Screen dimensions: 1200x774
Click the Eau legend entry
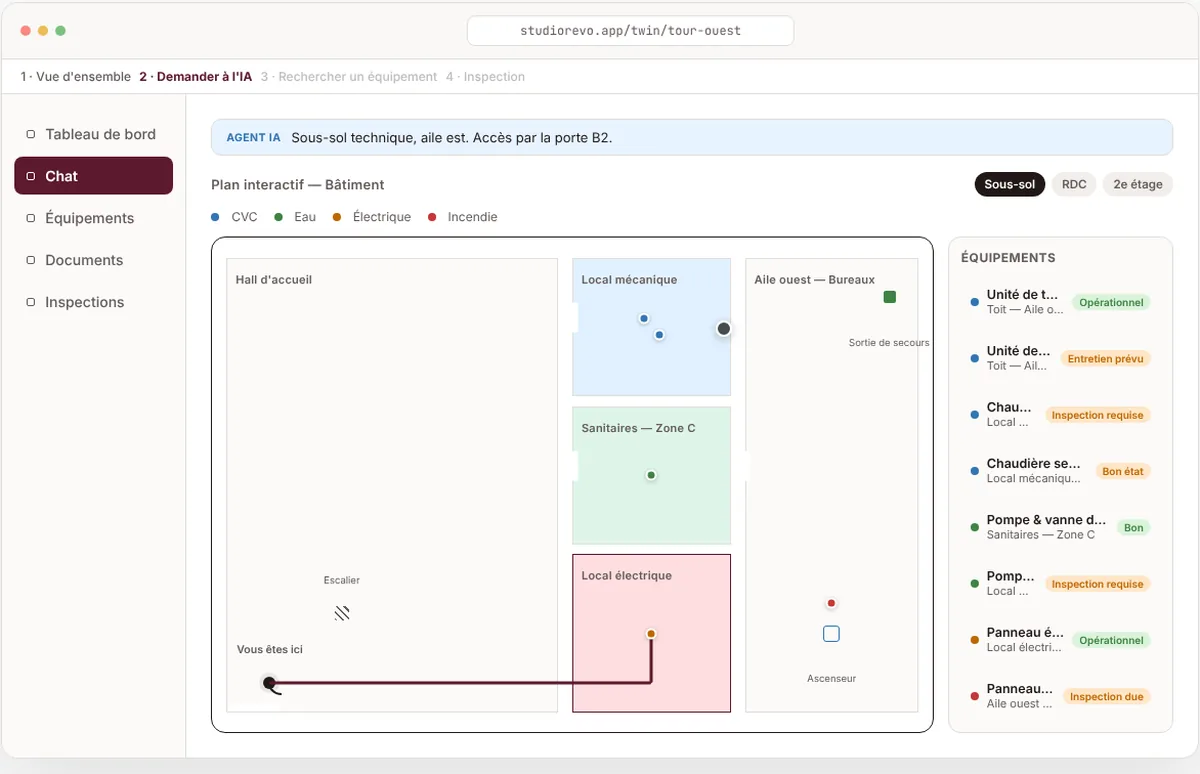coord(295,217)
